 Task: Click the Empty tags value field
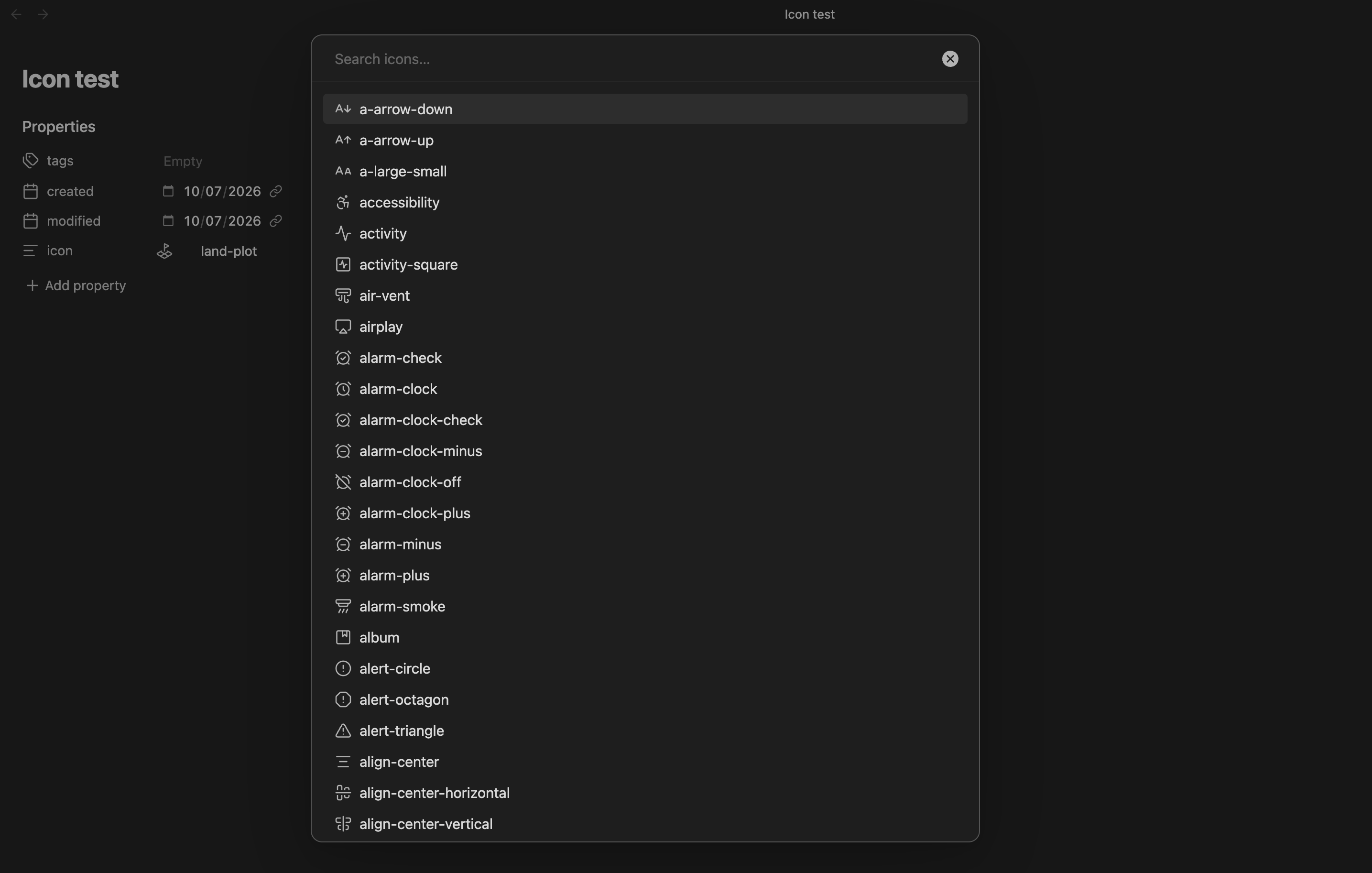pos(183,161)
